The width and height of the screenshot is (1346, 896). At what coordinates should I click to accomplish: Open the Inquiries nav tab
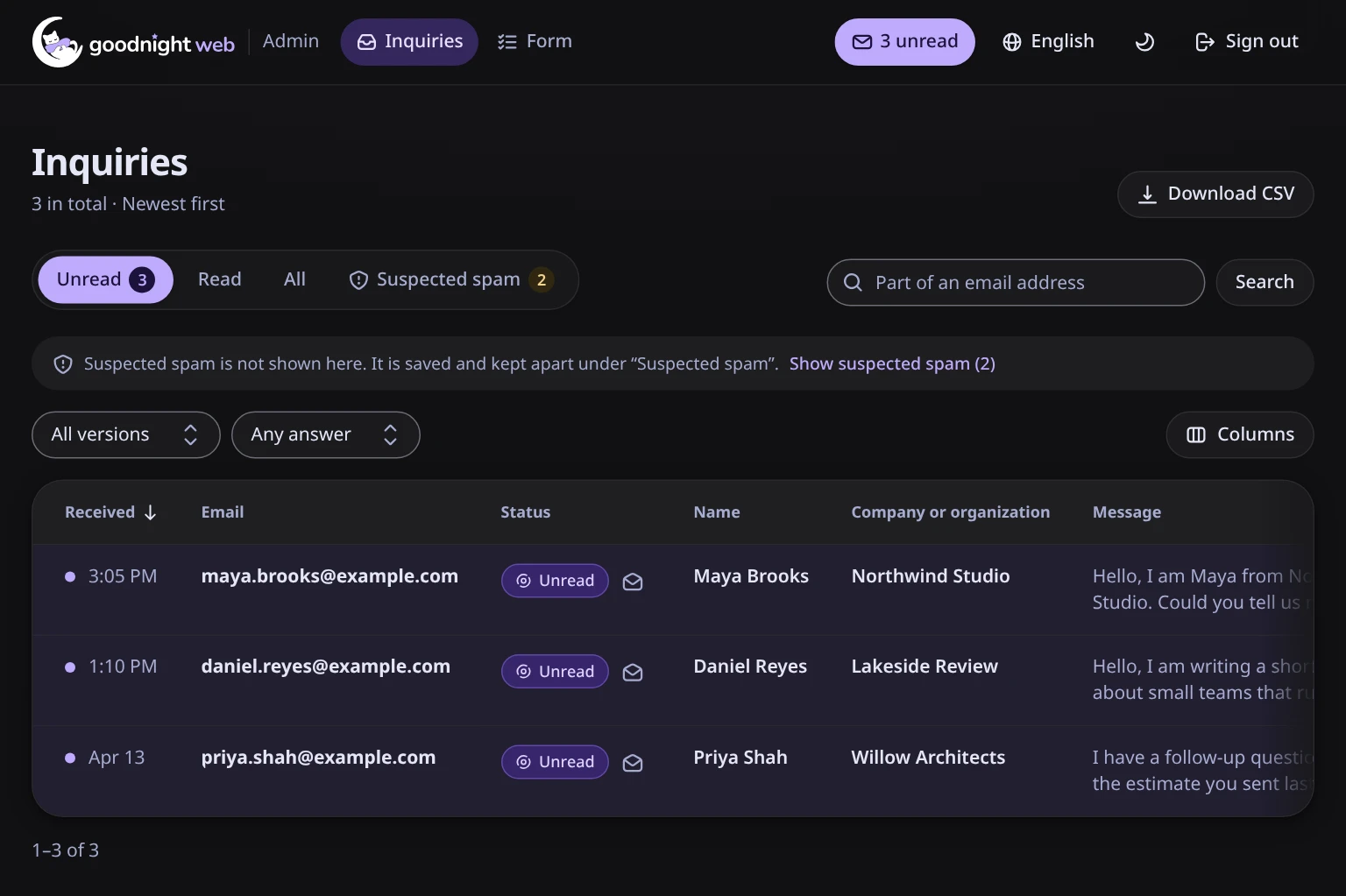tap(409, 42)
